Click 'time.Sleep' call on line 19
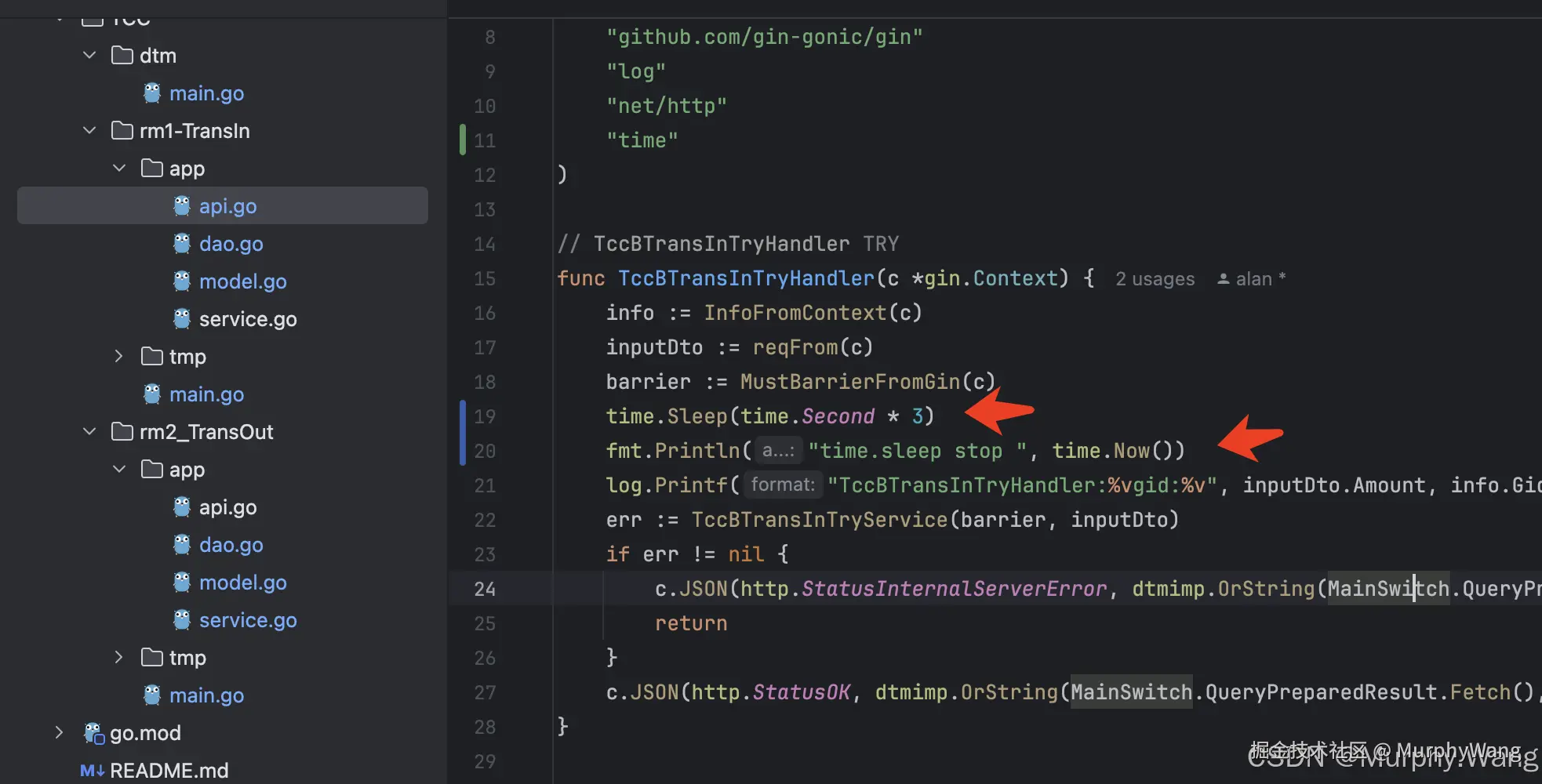The image size is (1542, 784). [667, 416]
